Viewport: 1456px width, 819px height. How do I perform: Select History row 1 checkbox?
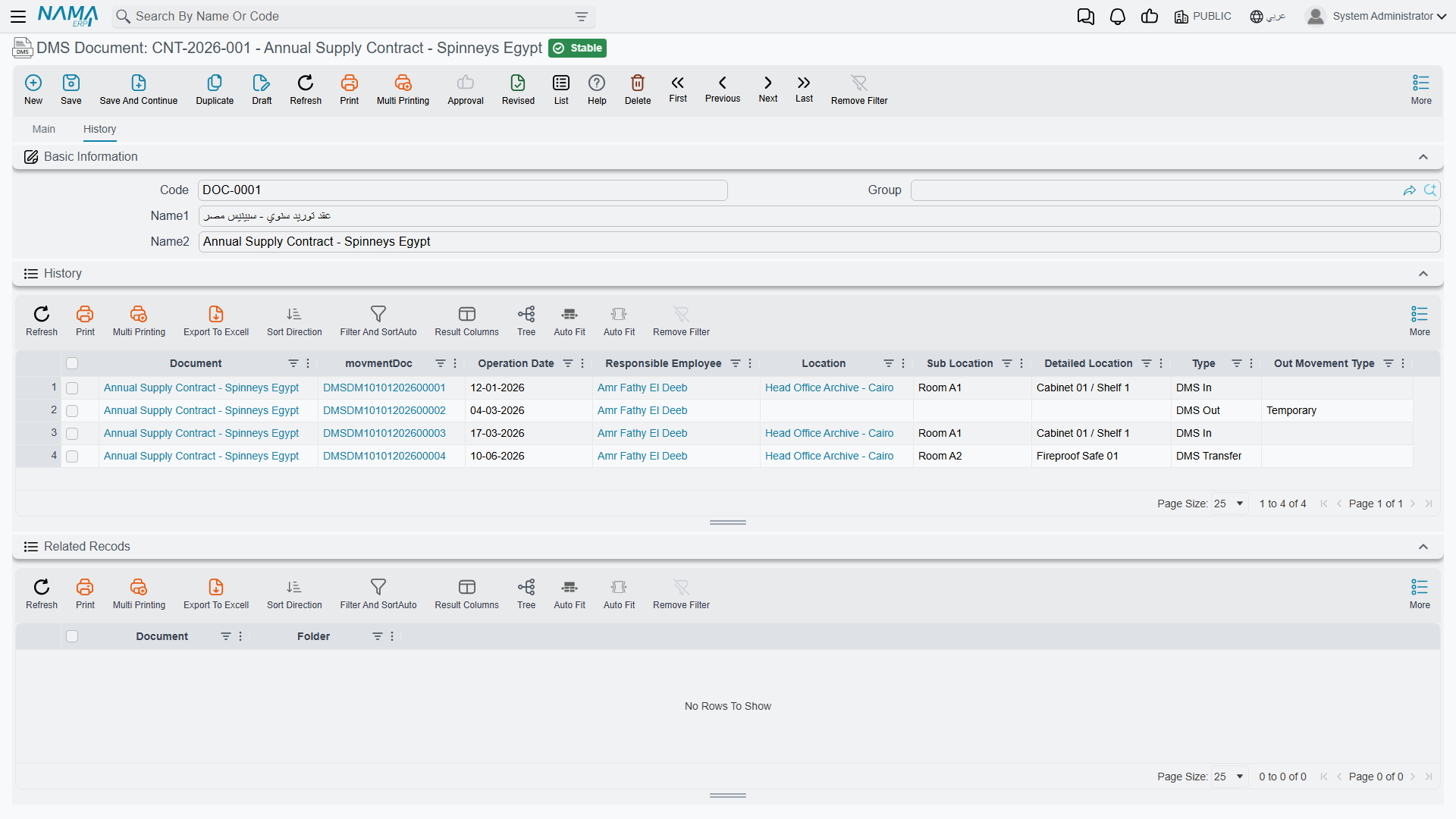pyautogui.click(x=72, y=388)
